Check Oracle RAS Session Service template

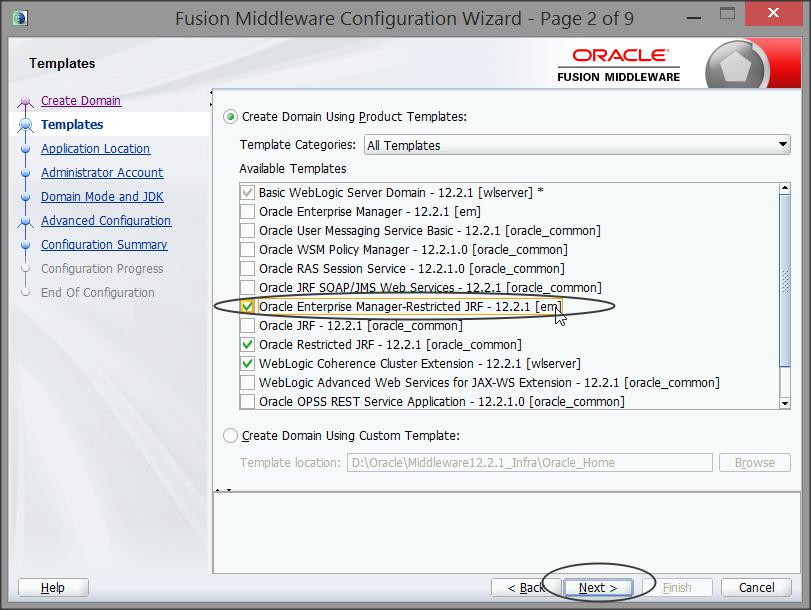(248, 269)
